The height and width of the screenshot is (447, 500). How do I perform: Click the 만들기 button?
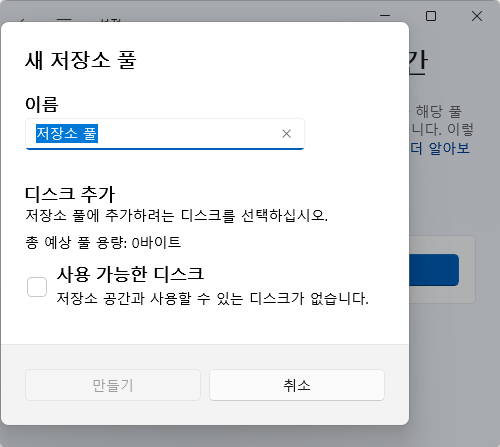pyautogui.click(x=113, y=385)
